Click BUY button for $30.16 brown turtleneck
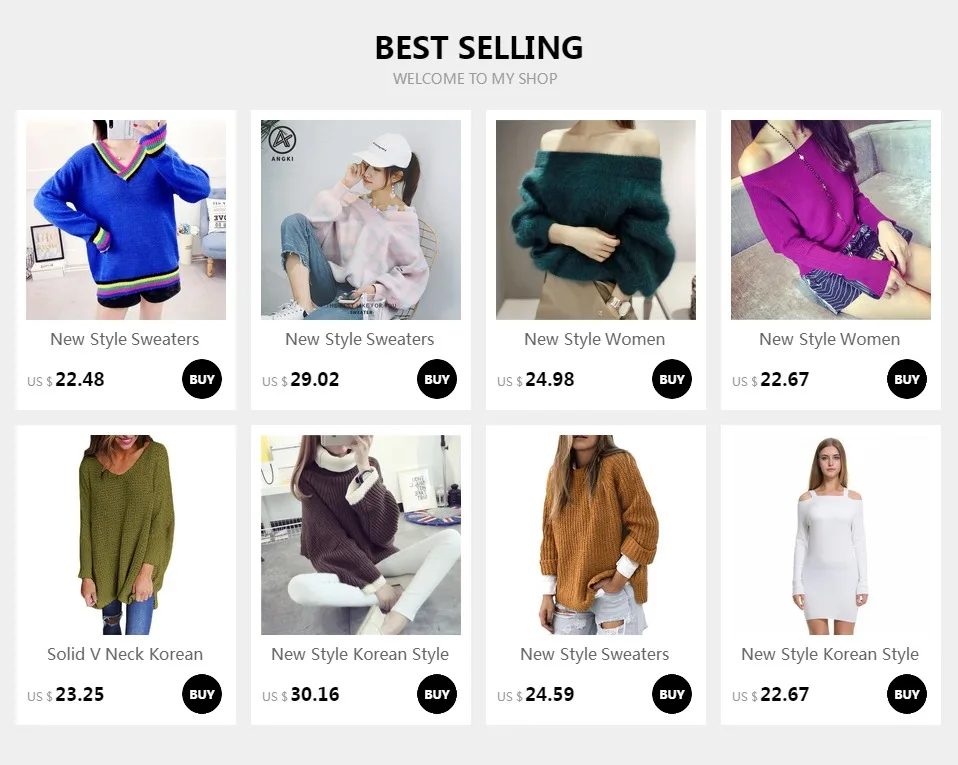The height and width of the screenshot is (765, 958). (x=437, y=694)
